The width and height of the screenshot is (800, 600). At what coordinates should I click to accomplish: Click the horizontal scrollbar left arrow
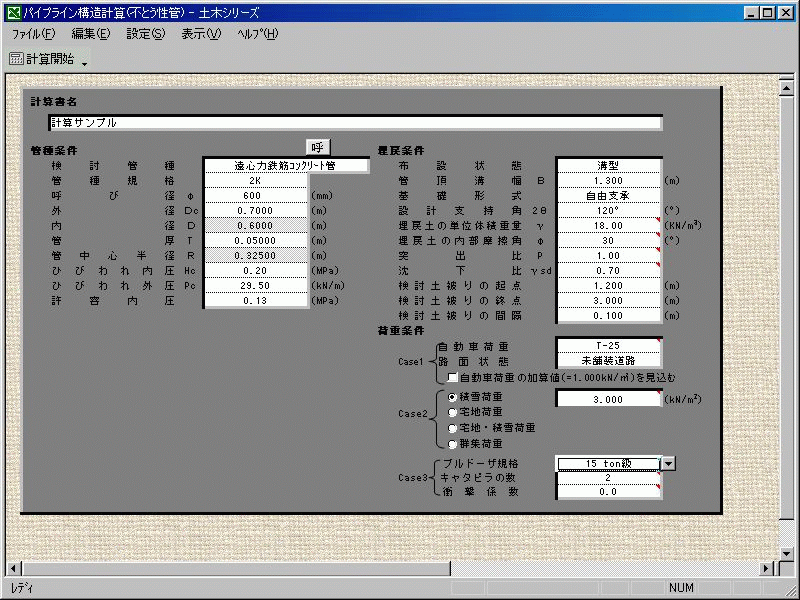(x=9, y=567)
